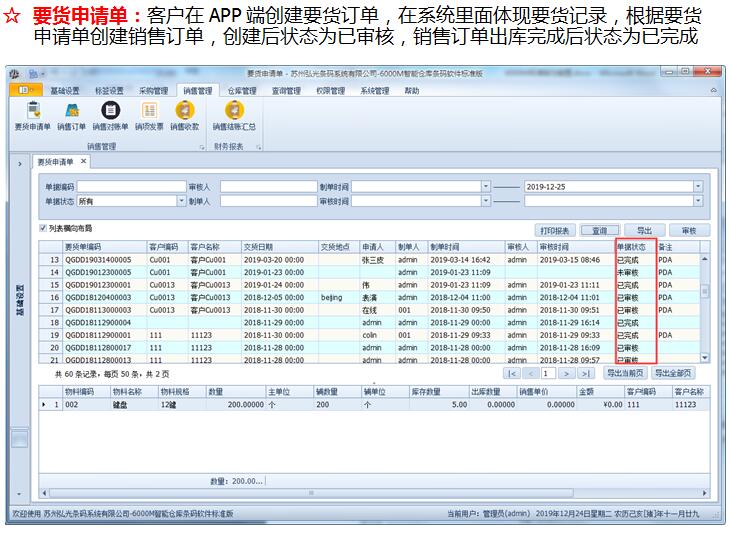The height and width of the screenshot is (542, 730).
Task: Close the 要货申请单 document tab
Action: pos(83,161)
